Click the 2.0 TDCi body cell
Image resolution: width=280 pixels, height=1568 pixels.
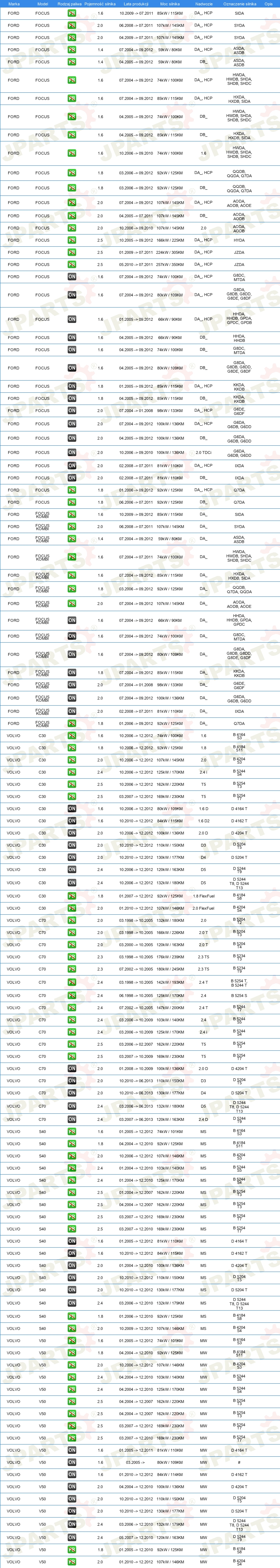(203, 452)
